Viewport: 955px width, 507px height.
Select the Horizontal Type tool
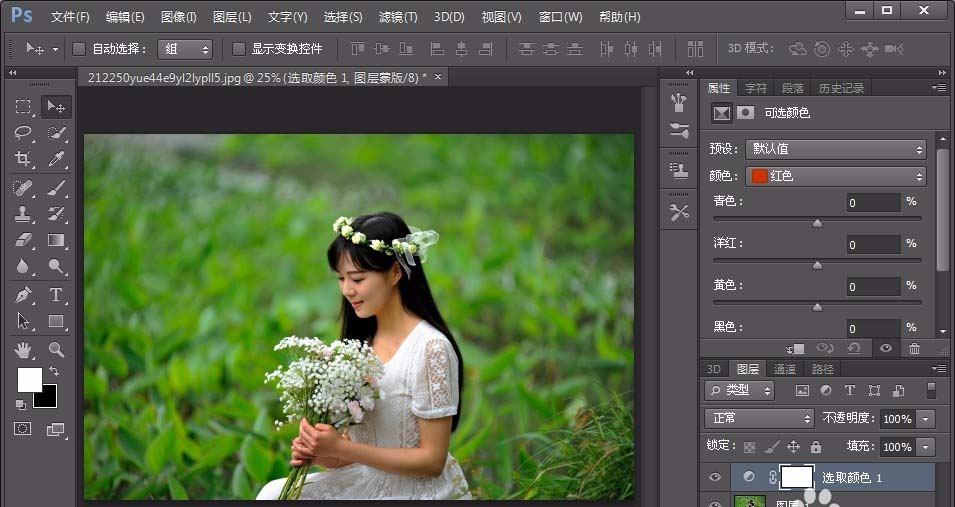tap(56, 295)
